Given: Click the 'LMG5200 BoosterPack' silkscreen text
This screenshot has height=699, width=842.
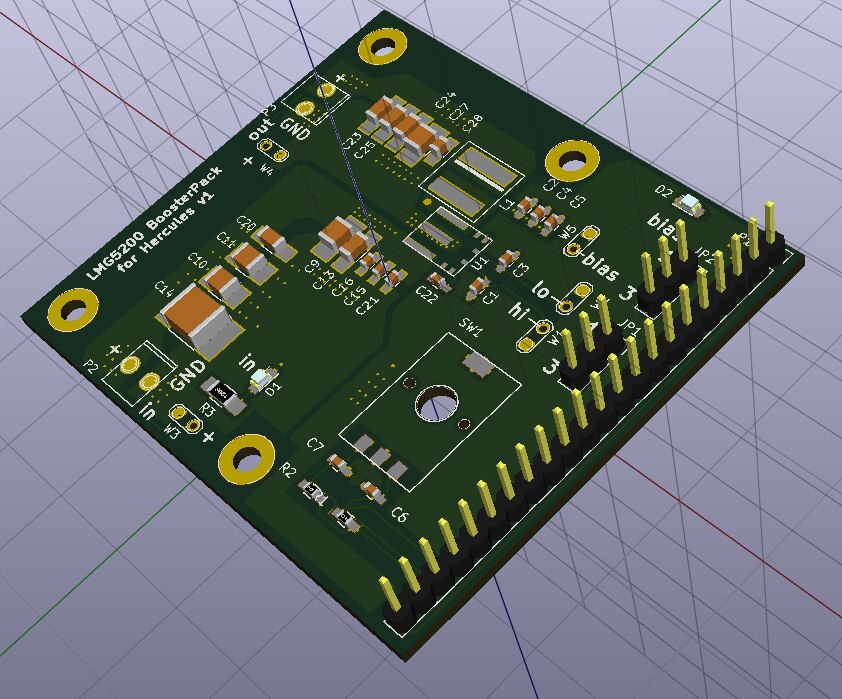Looking at the screenshot, I should point(155,222).
